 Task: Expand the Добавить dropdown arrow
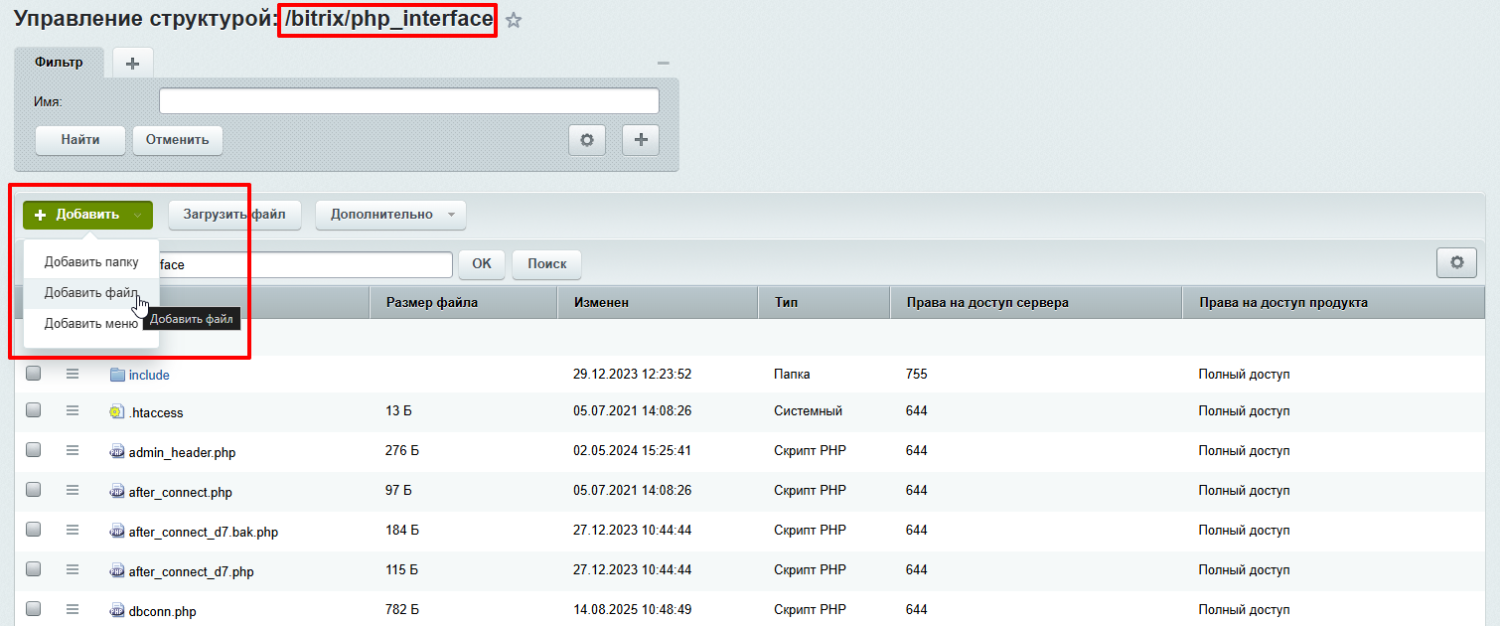click(x=138, y=215)
